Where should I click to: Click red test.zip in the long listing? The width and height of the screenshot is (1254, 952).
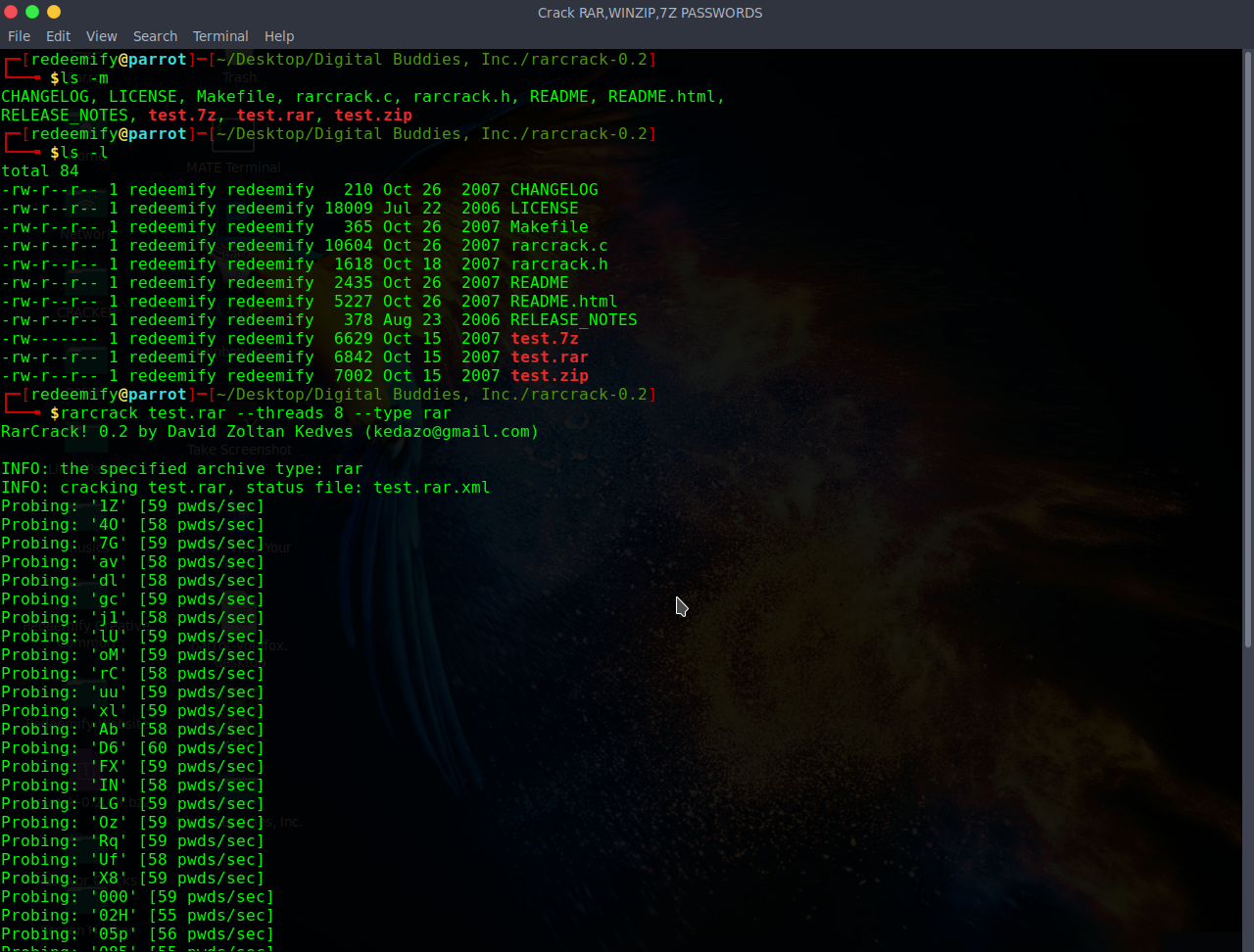pos(549,376)
